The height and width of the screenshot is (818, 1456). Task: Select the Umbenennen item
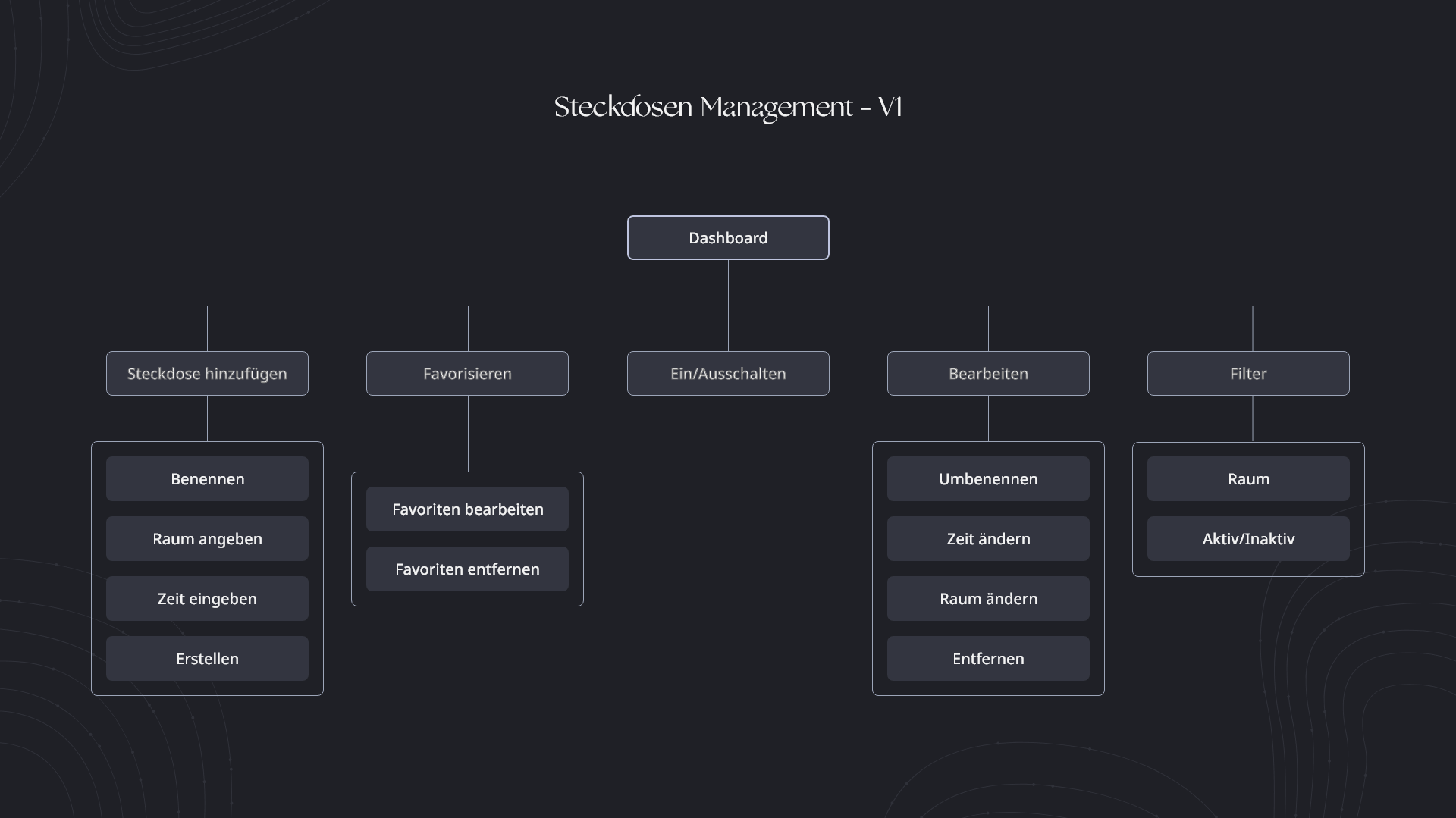[x=988, y=478]
